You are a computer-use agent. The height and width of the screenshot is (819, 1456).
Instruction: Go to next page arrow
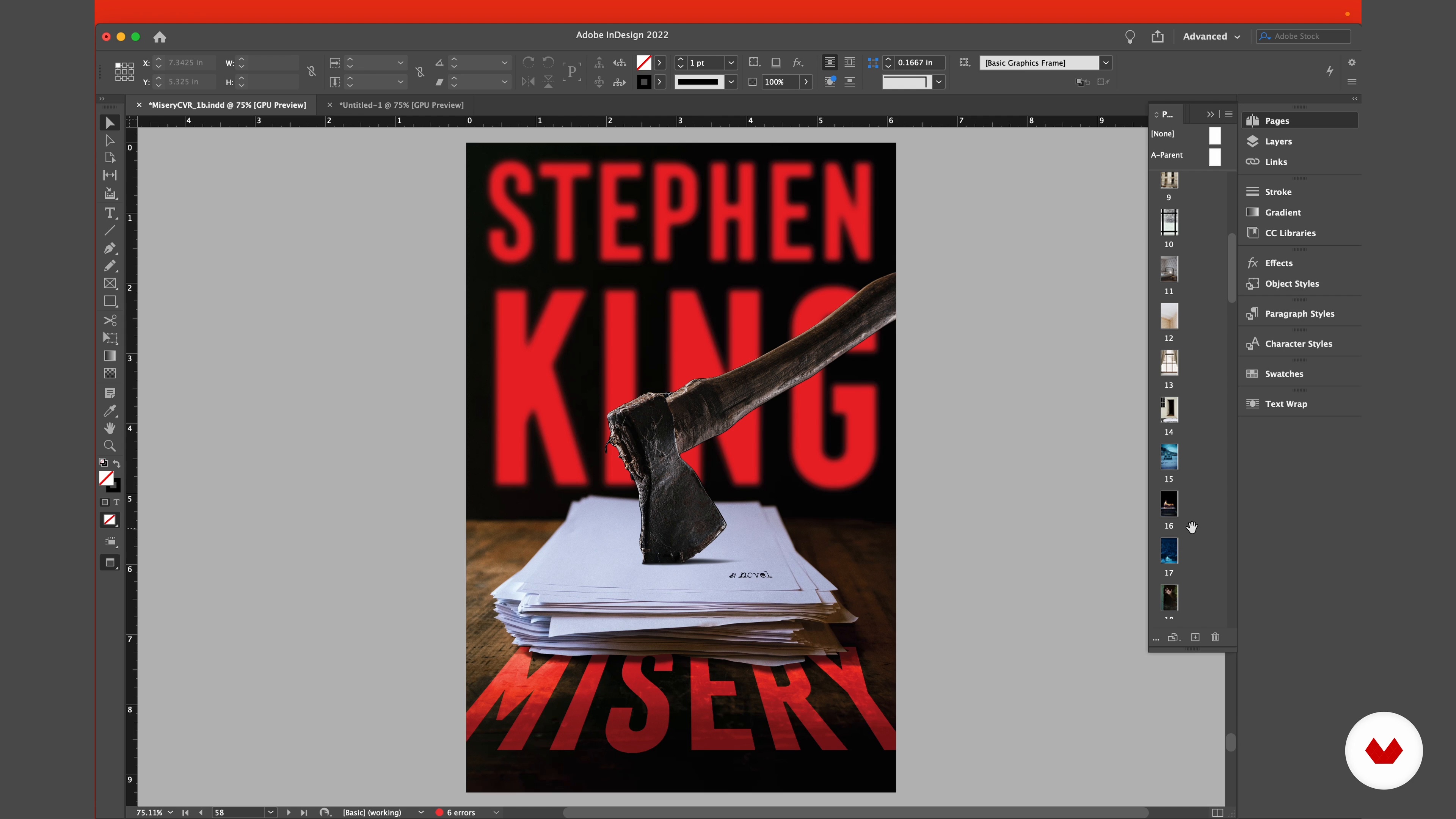point(289,812)
